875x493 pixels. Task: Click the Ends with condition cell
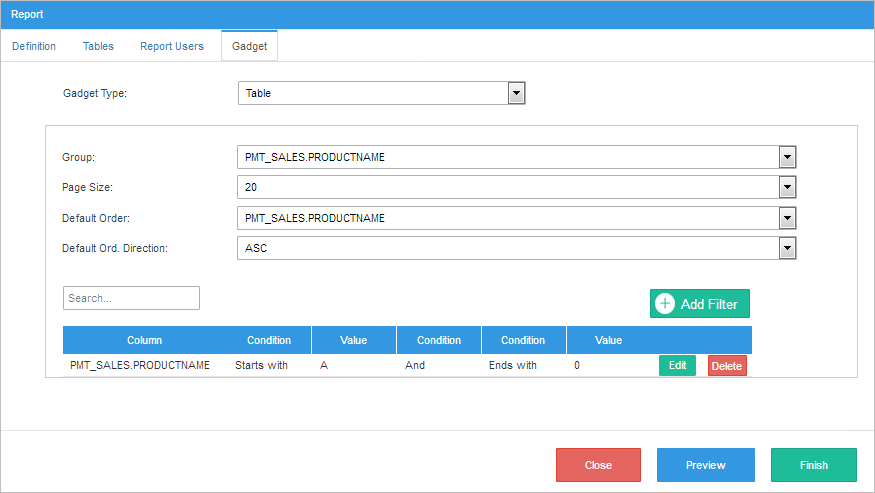tap(513, 366)
